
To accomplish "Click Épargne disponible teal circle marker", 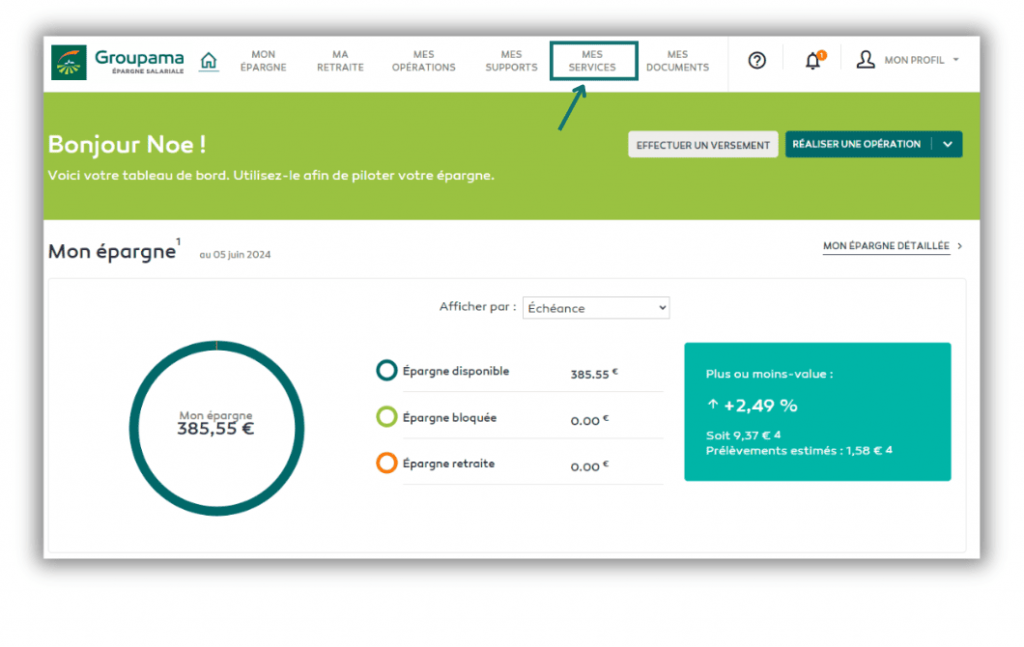I will (387, 371).
